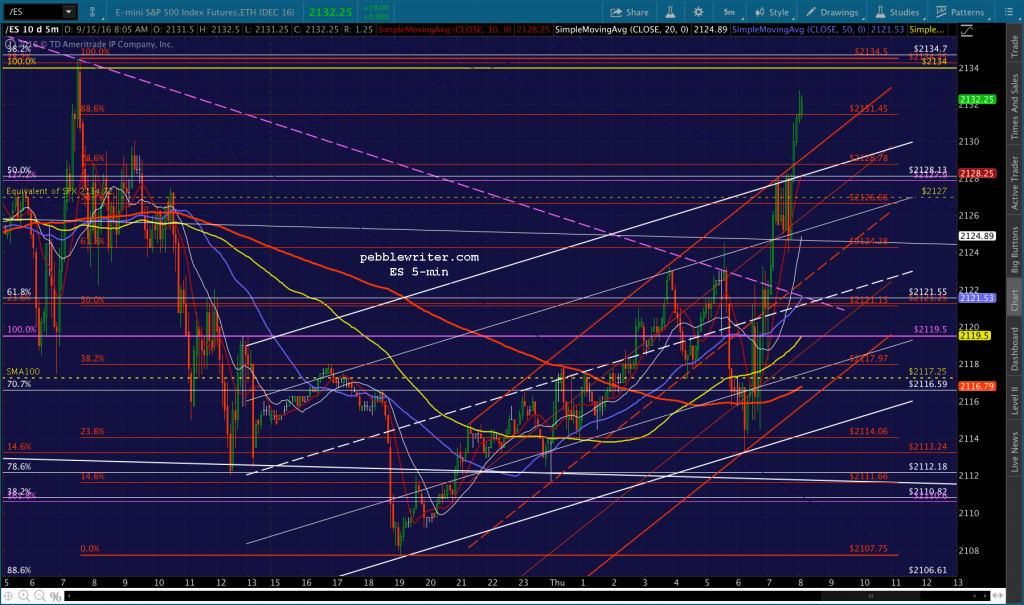
Task: Click the SimpleMovingAvg (CLOSE, 20, 0) label
Action: point(621,30)
